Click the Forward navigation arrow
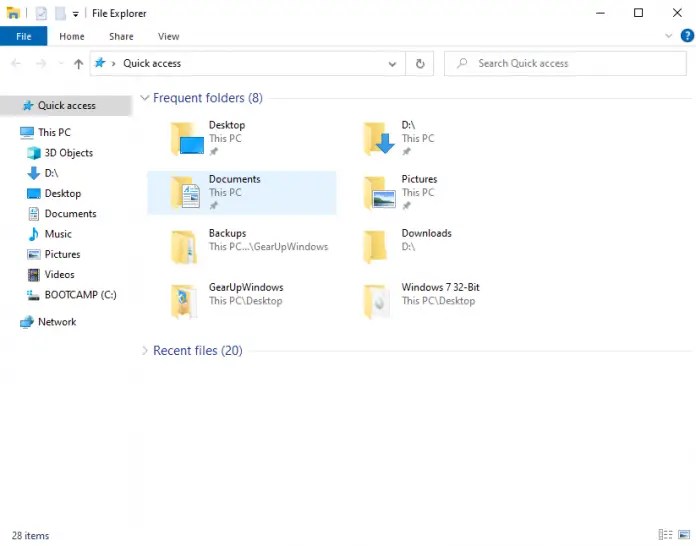 pyautogui.click(x=41, y=63)
